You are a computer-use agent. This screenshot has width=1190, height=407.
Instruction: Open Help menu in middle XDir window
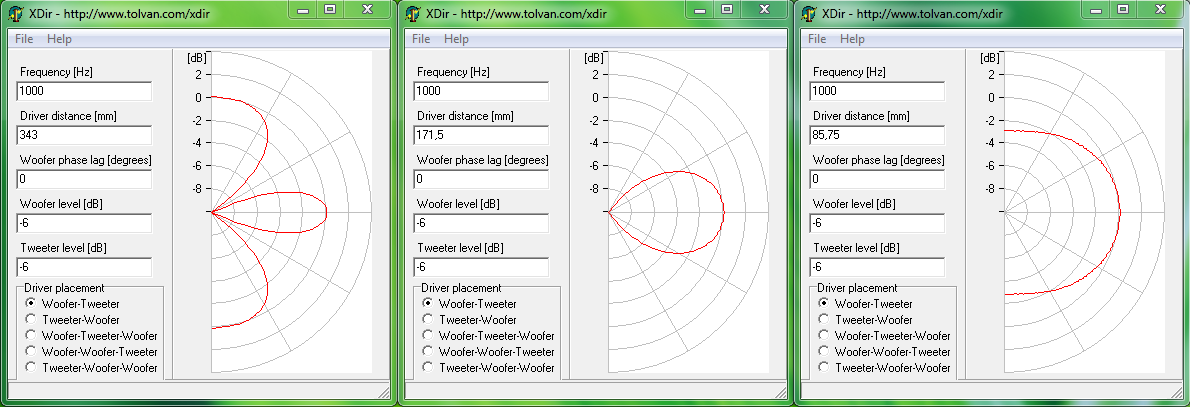(x=456, y=39)
